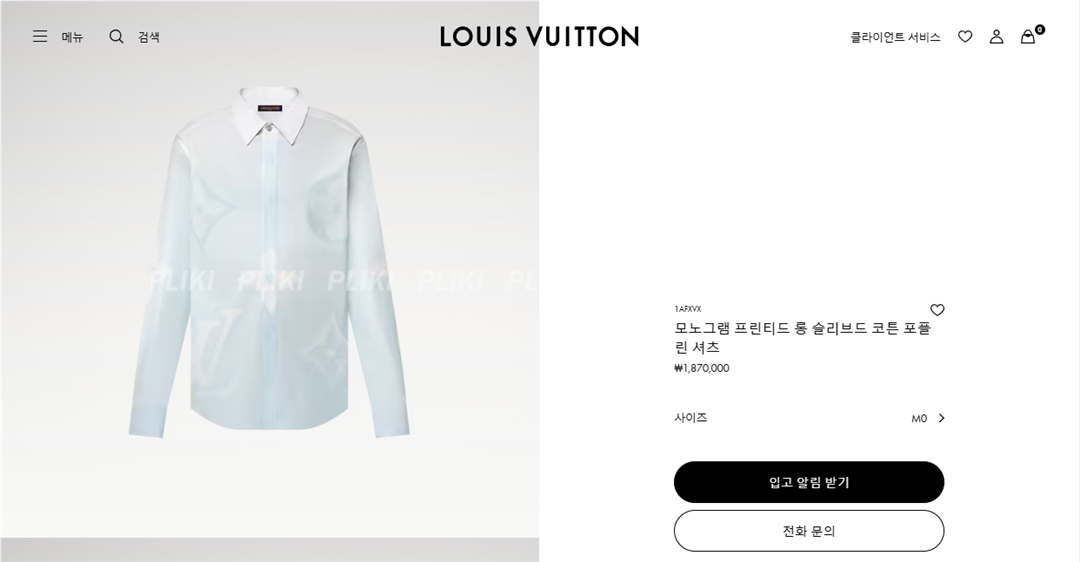
Task: Open wishlist heart icon in header
Action: pyautogui.click(x=965, y=37)
